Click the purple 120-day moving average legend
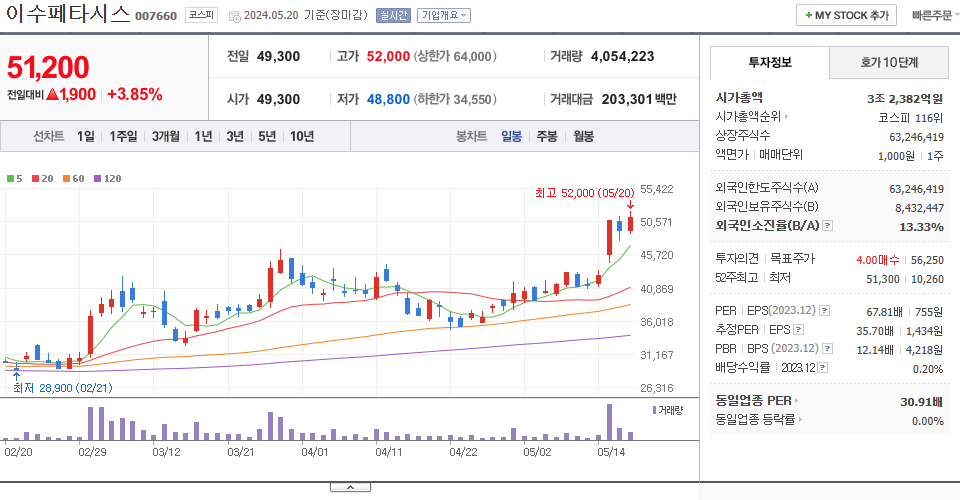This screenshot has width=960, height=500. point(108,179)
